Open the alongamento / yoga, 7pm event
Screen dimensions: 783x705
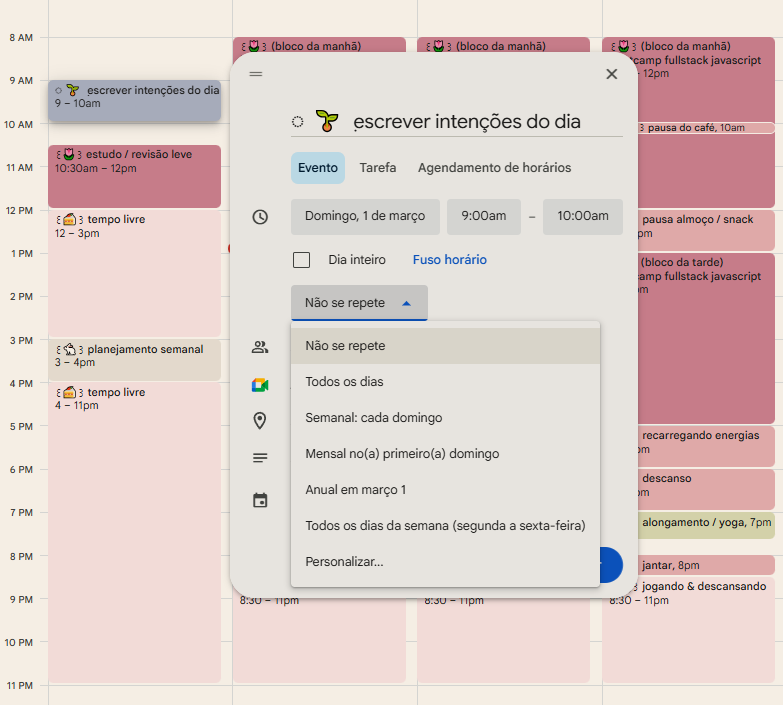706,525
